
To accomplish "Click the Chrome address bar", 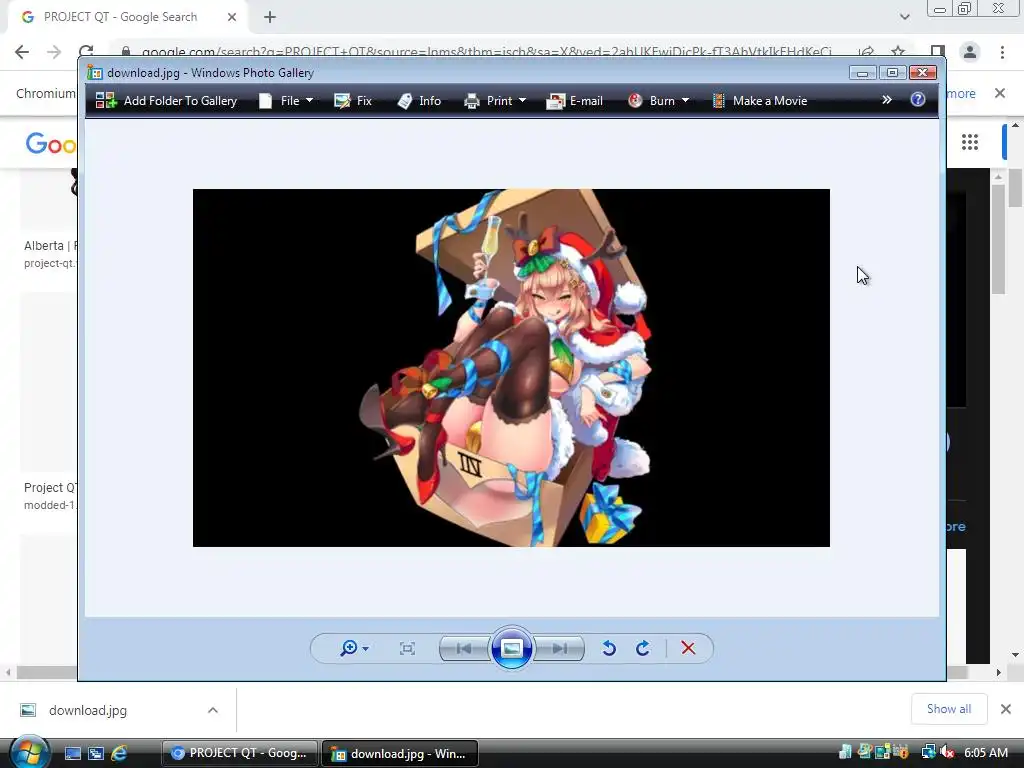I will 487,52.
